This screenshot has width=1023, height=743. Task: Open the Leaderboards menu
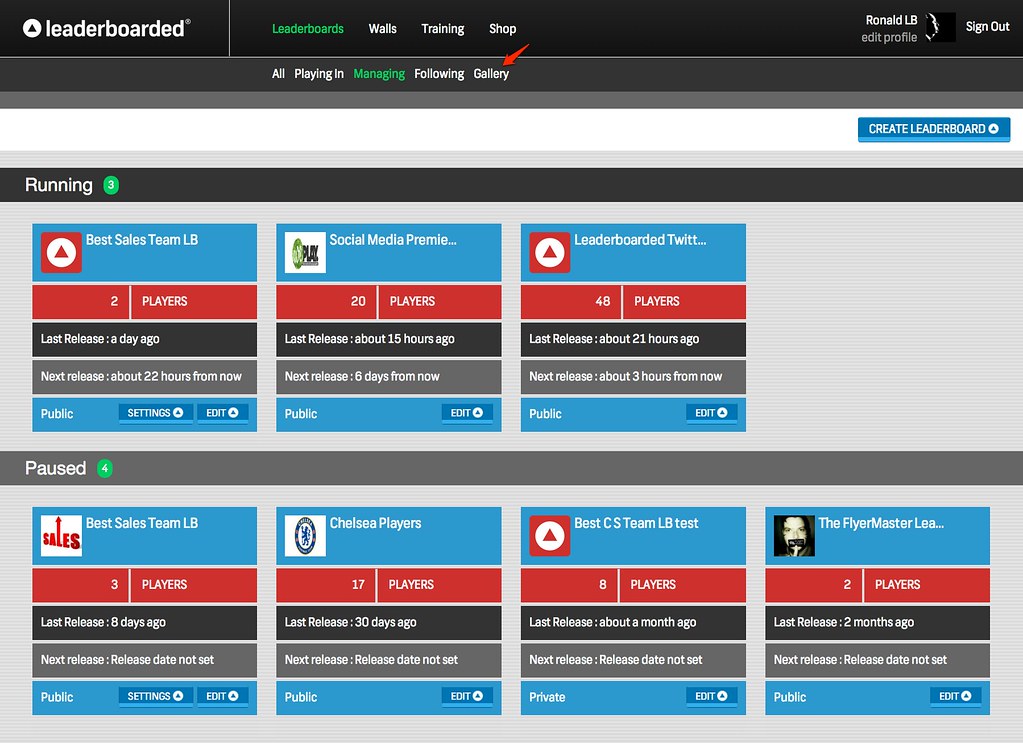pyautogui.click(x=308, y=29)
